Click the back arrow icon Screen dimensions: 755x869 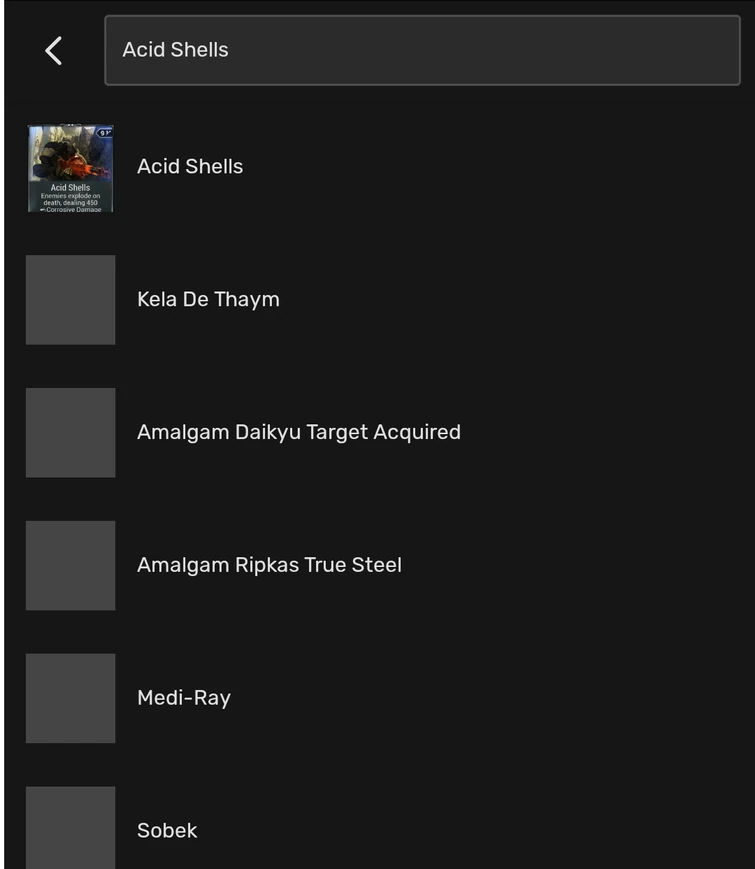[x=54, y=50]
